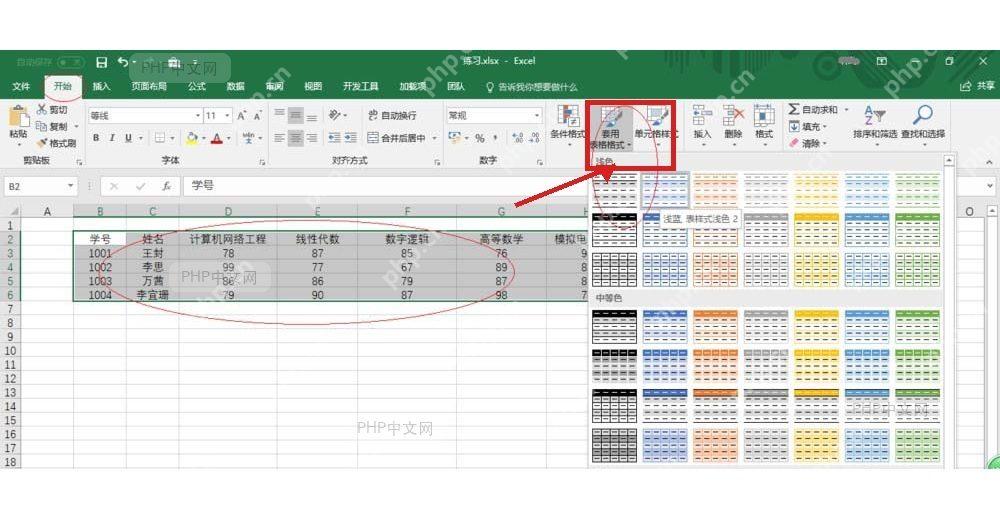Click the Cut (剪切) scissors button

pos(52,110)
